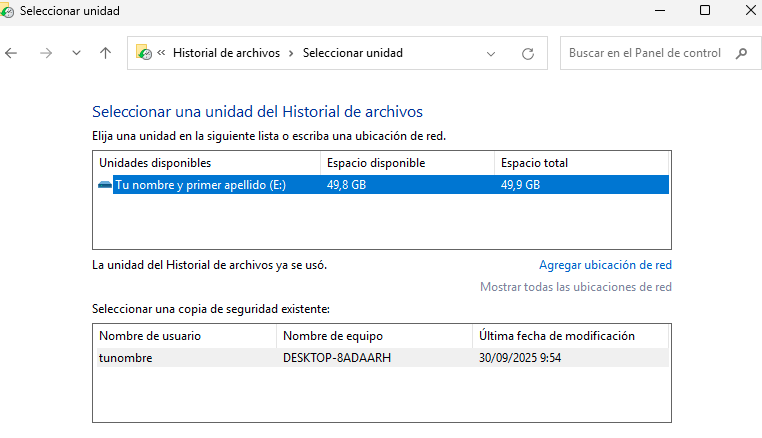Click the double chevron in breadcrumb
This screenshot has width=762, height=438.
pyautogui.click(x=161, y=53)
